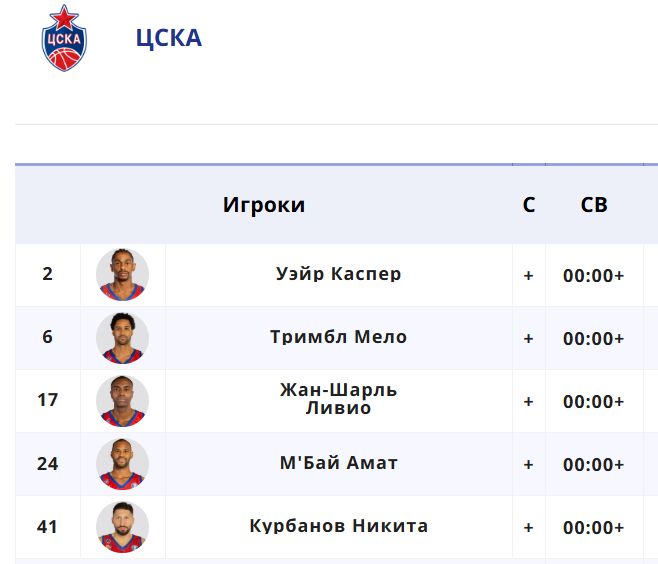Click the plus sign in М'Бай Амат's row

pos(528,465)
